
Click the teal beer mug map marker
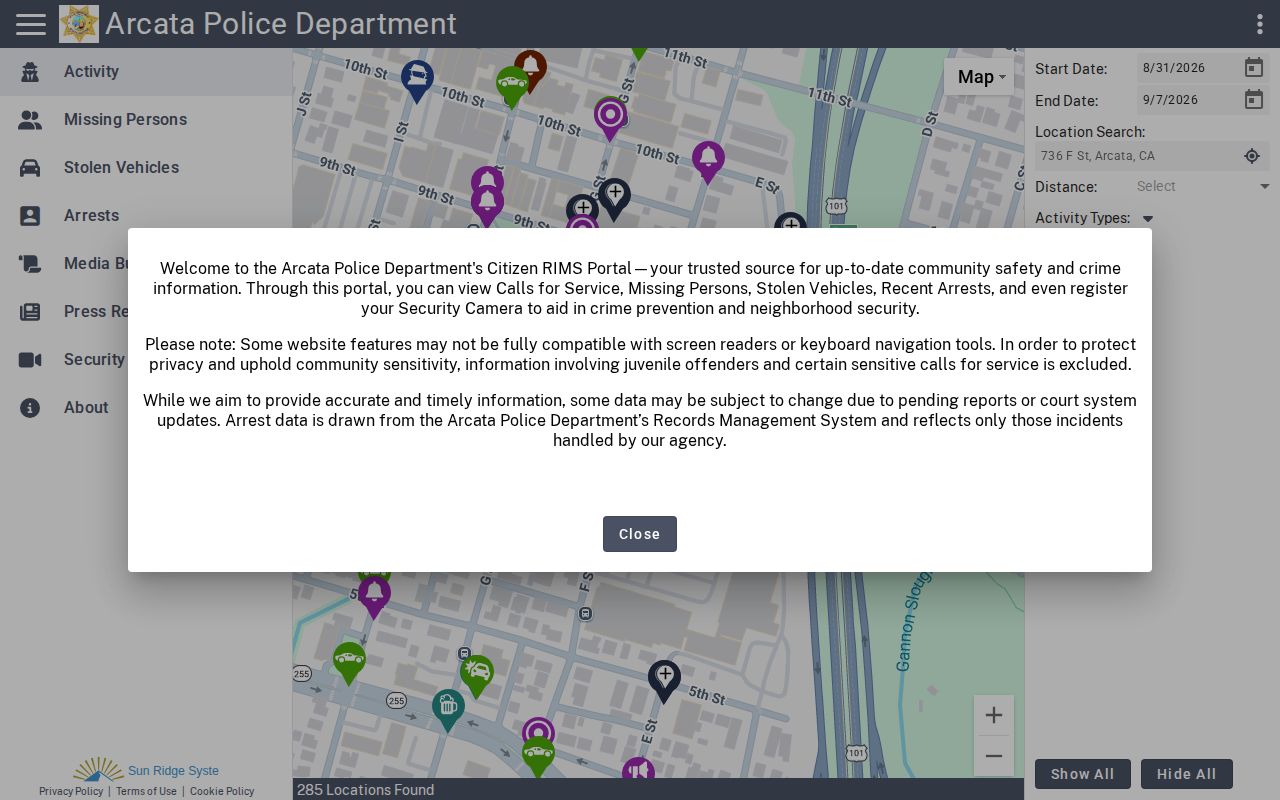(448, 709)
